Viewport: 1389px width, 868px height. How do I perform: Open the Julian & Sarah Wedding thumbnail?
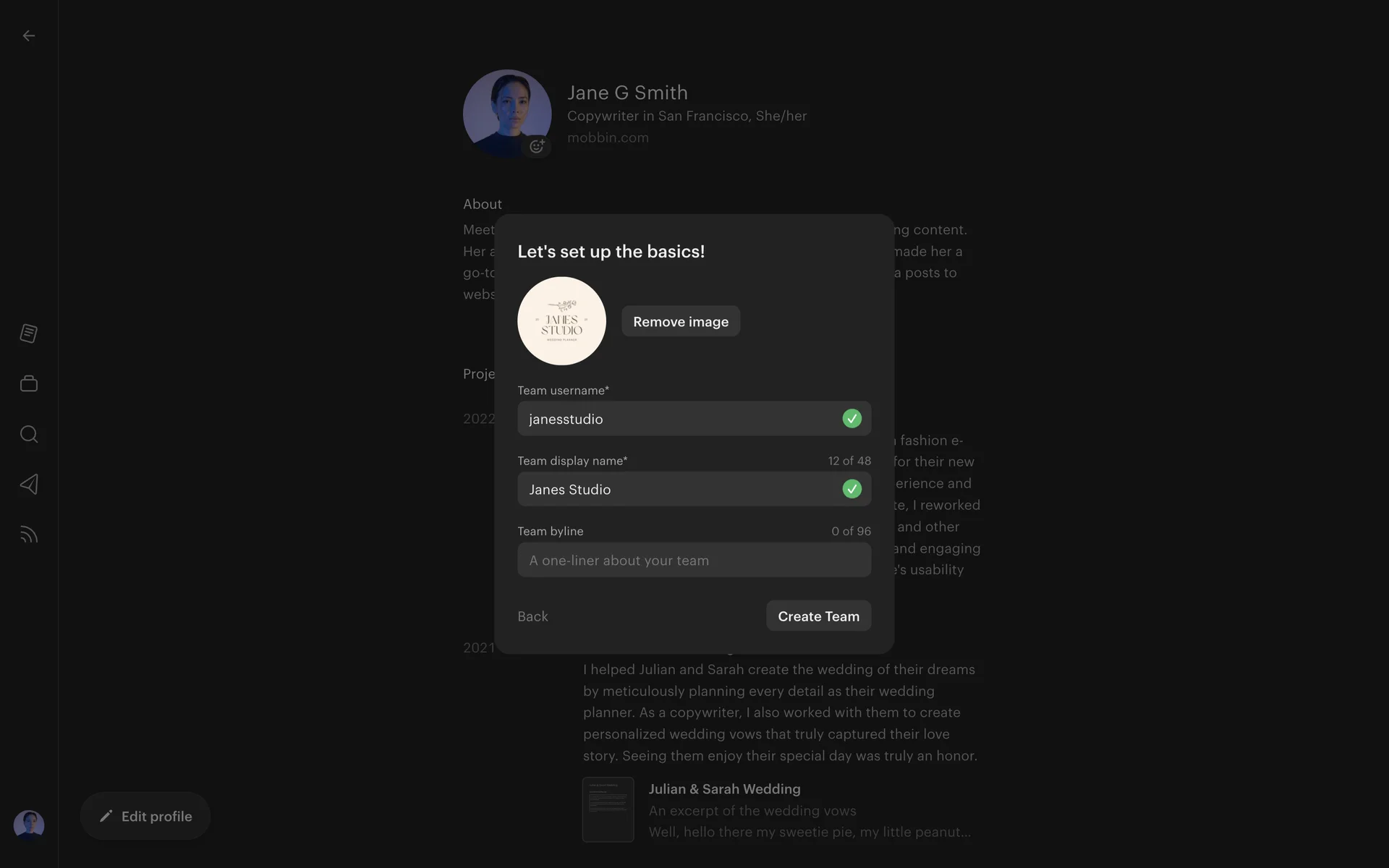coord(608,809)
